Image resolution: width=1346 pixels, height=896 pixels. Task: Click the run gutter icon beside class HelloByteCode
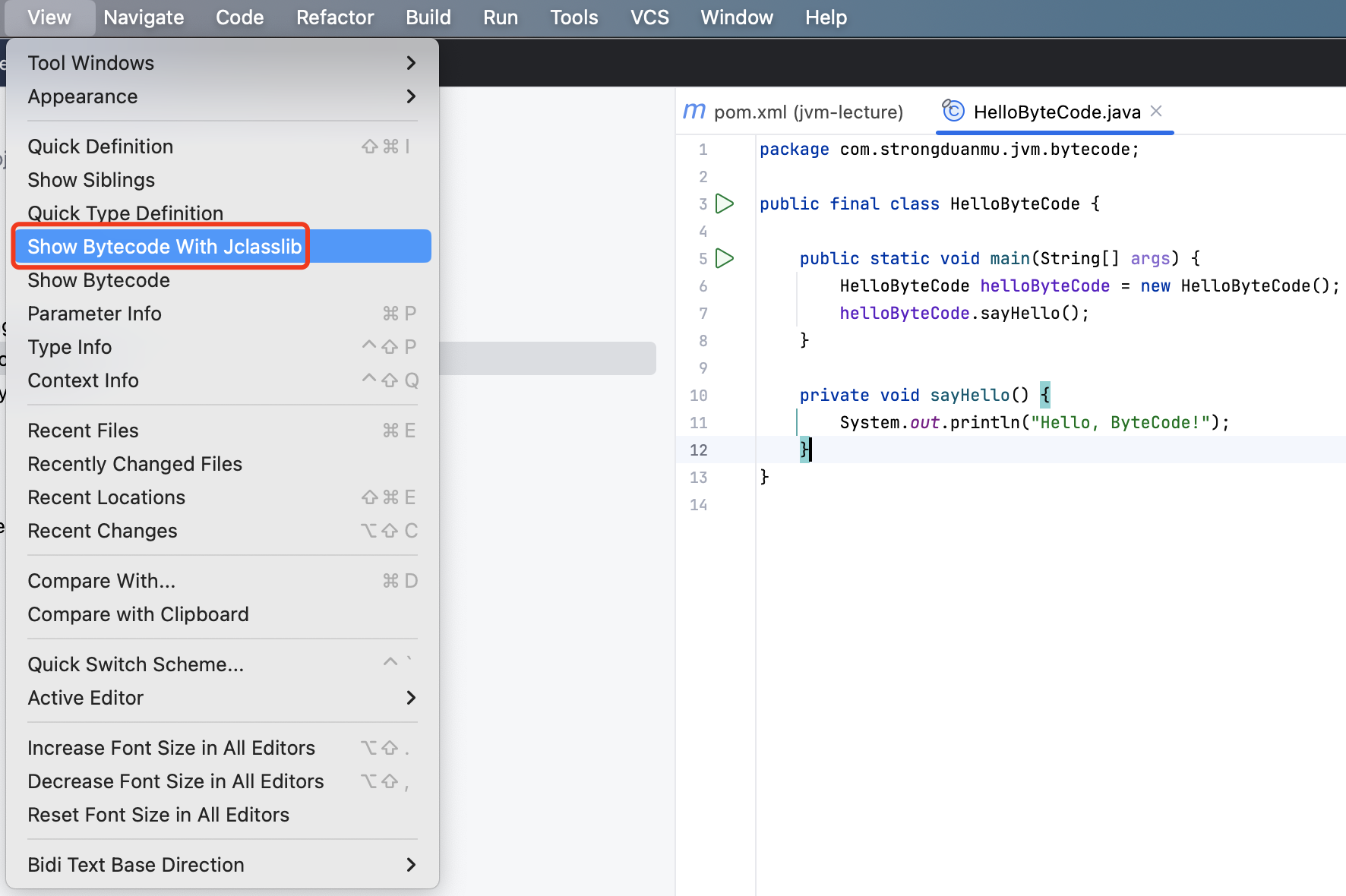click(x=725, y=203)
